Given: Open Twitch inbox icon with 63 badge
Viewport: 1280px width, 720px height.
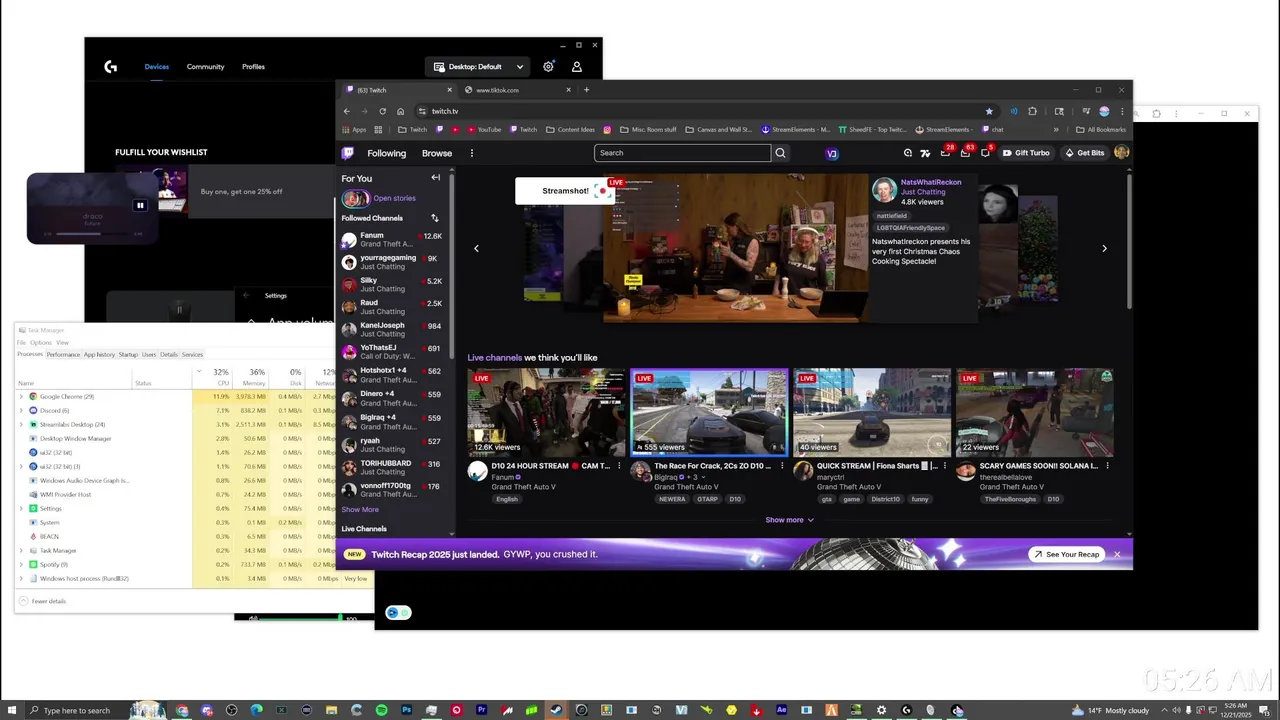Looking at the screenshot, I should point(965,153).
